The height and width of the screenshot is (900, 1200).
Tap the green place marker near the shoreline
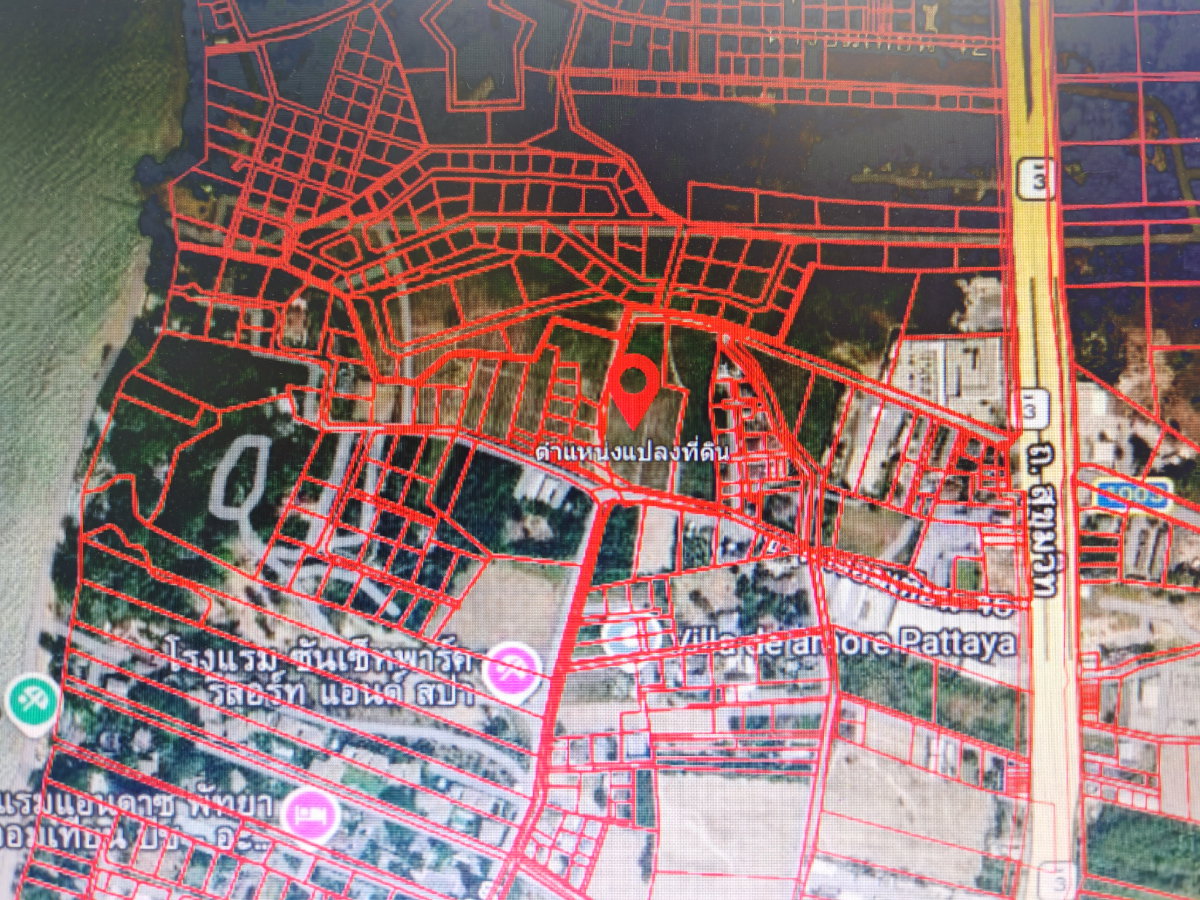tap(35, 704)
